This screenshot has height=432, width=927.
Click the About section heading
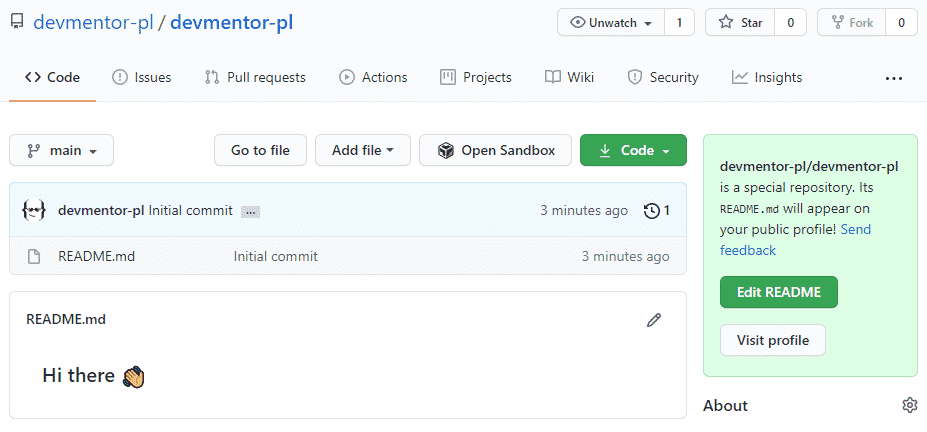click(x=725, y=405)
